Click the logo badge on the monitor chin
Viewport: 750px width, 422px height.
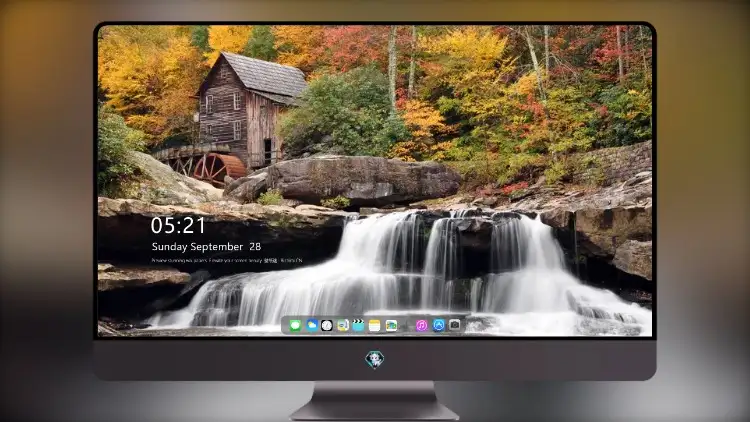pyautogui.click(x=375, y=359)
